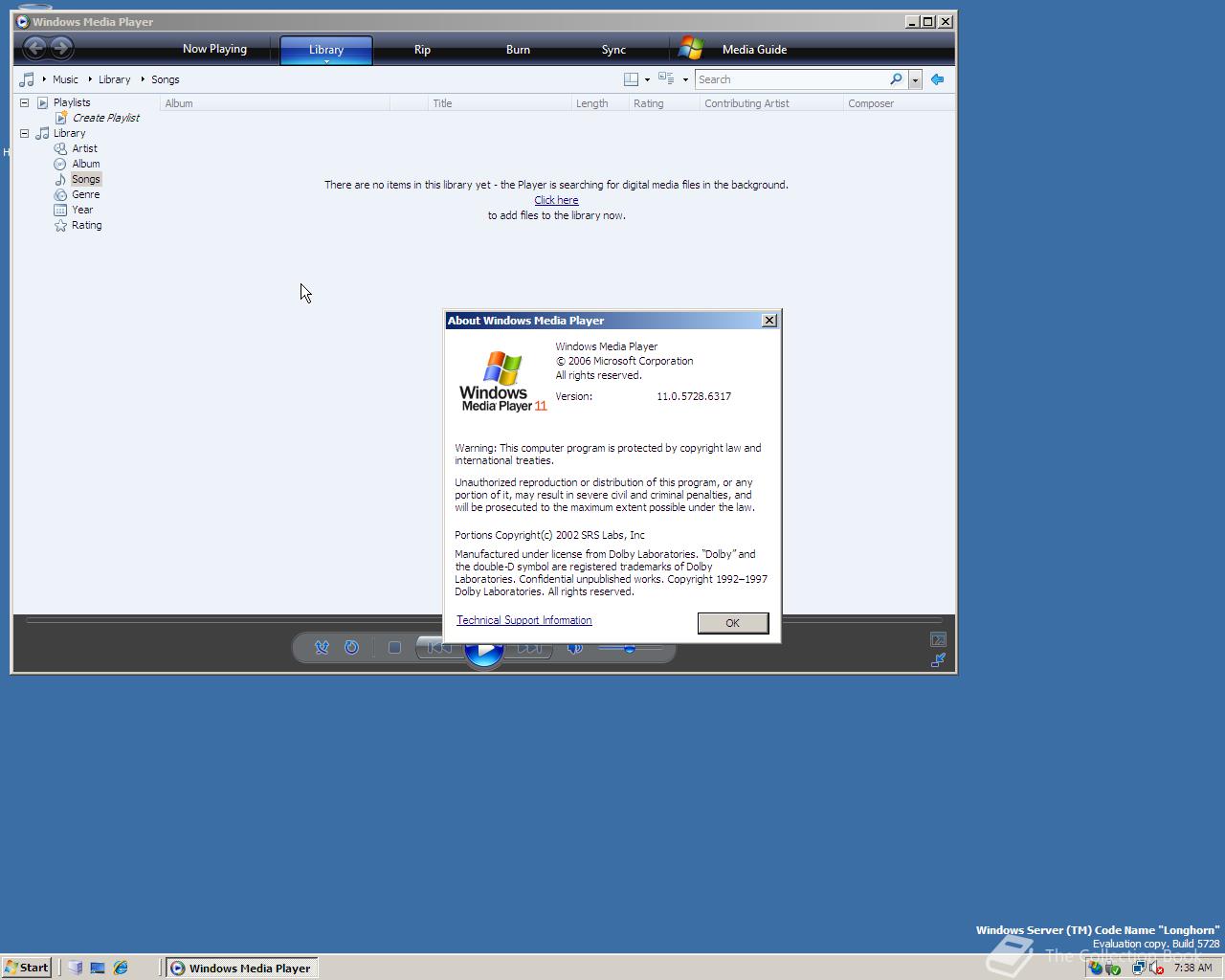
Task: Click OK in the About dialog
Action: [x=733, y=623]
